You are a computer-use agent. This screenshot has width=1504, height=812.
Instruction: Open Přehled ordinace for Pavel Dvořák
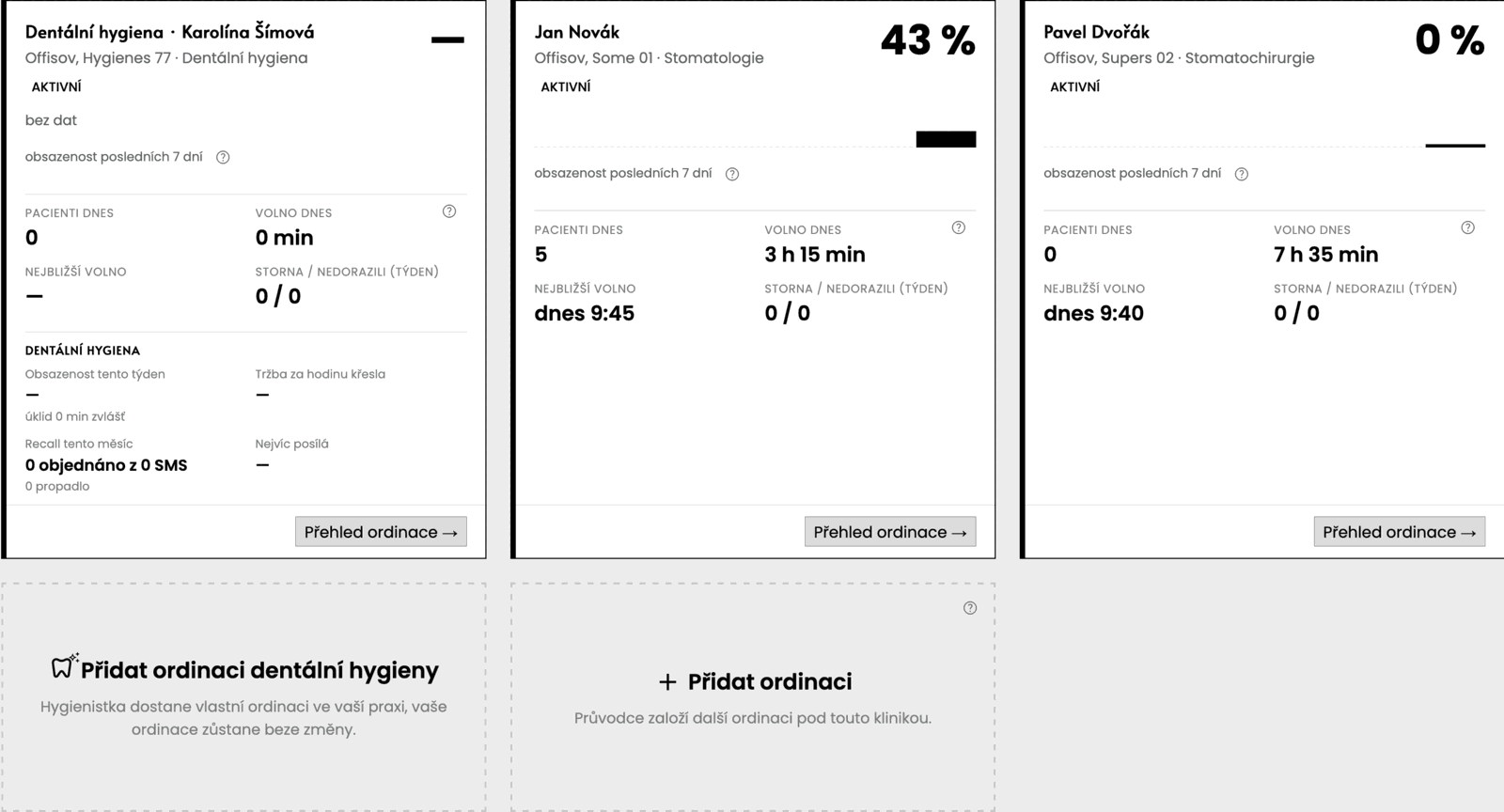click(1400, 532)
